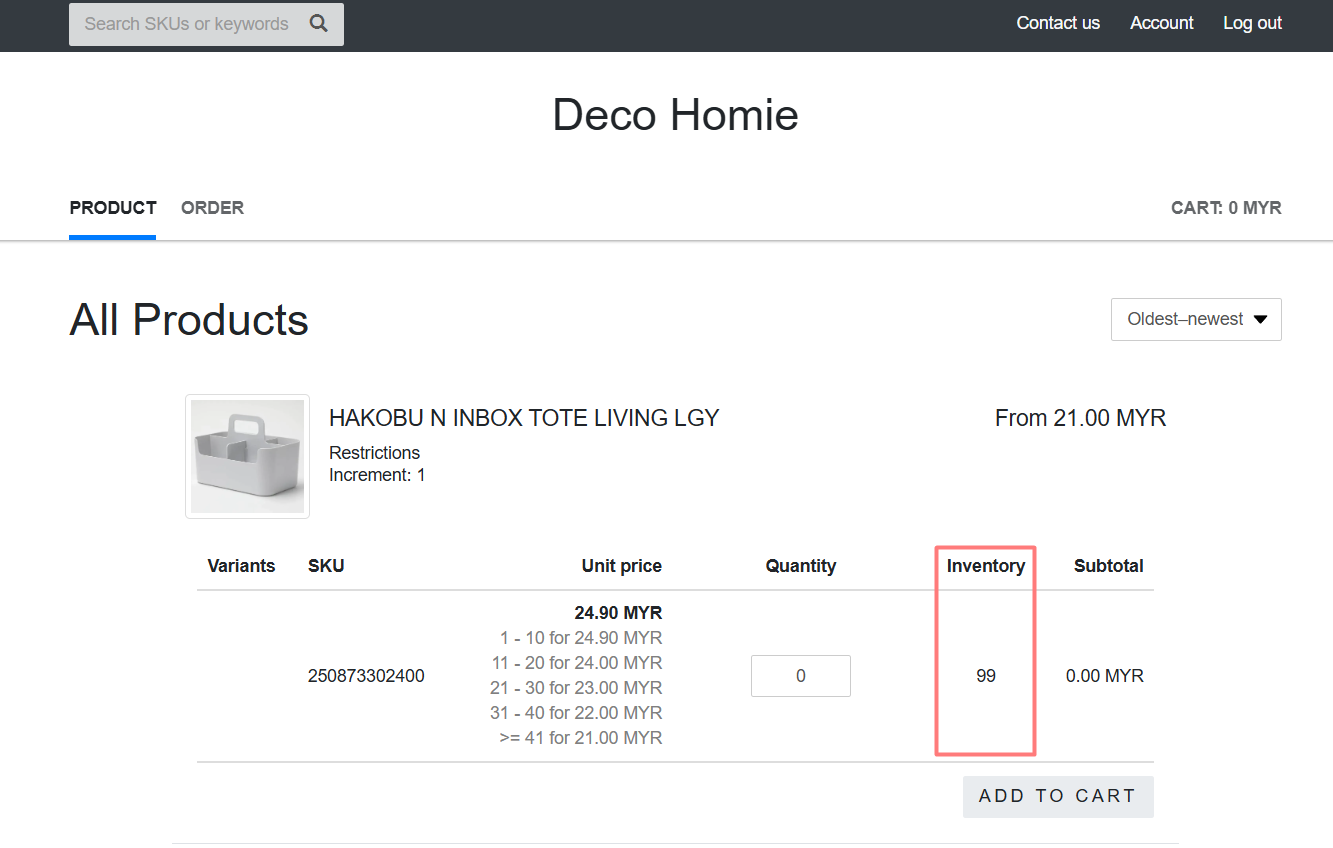The height and width of the screenshot is (848, 1333).
Task: Log out of the store
Action: 1252,23
